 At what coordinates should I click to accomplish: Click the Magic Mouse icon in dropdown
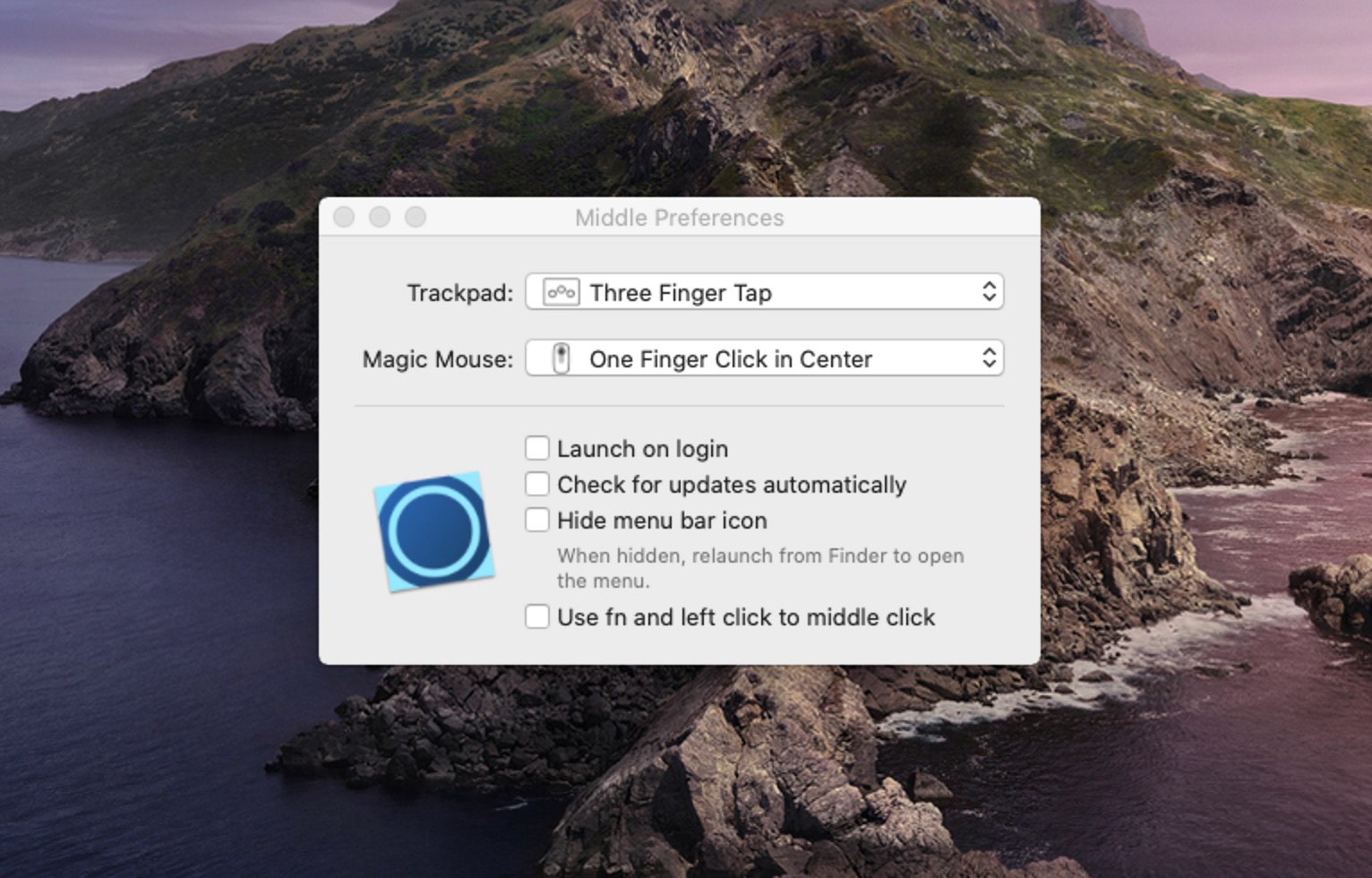562,358
